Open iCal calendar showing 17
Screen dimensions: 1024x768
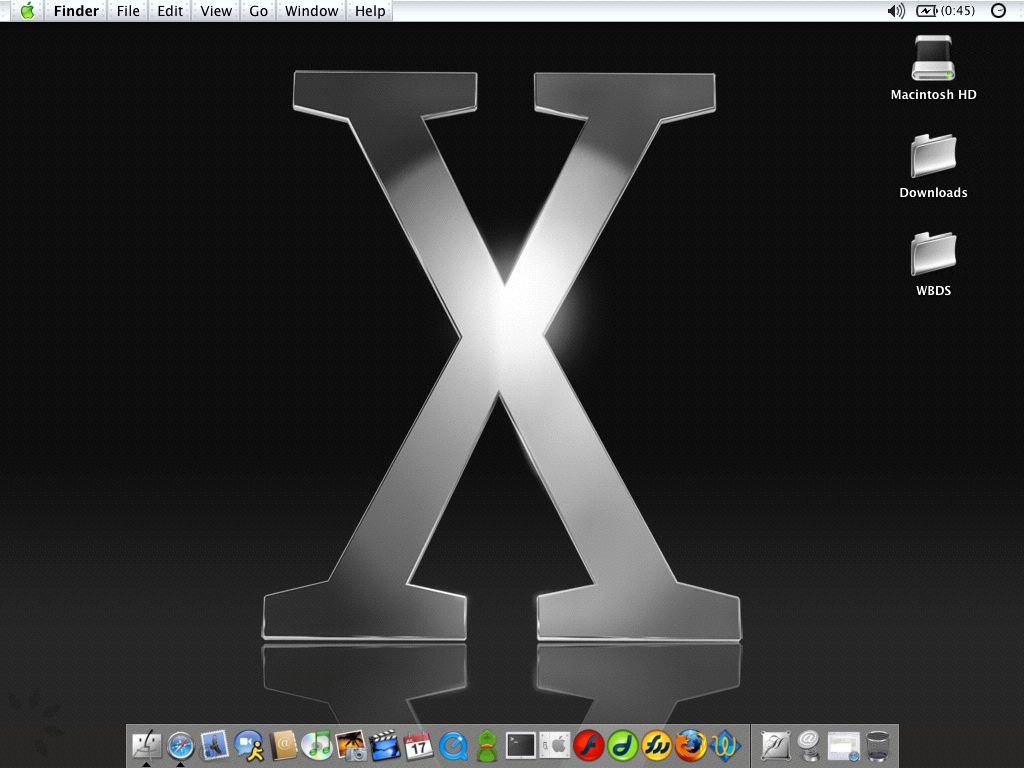click(419, 745)
